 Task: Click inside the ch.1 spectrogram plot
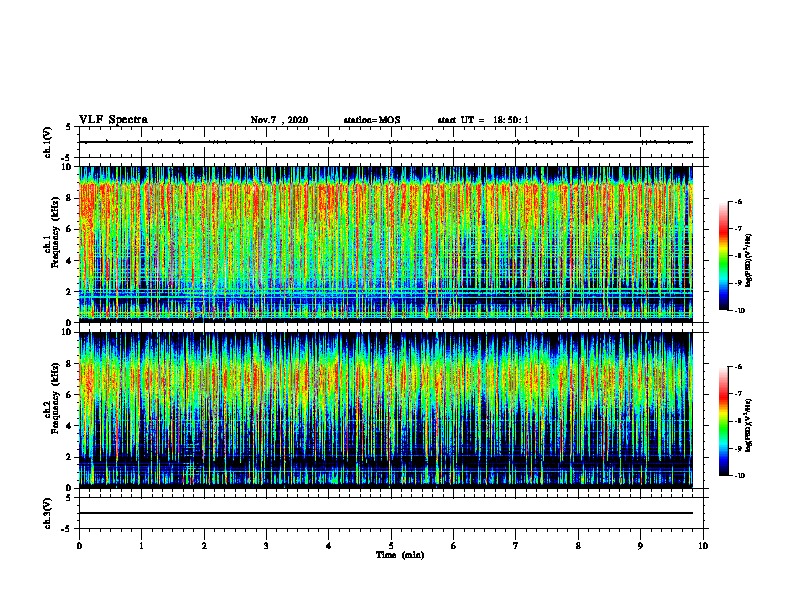pos(386,244)
